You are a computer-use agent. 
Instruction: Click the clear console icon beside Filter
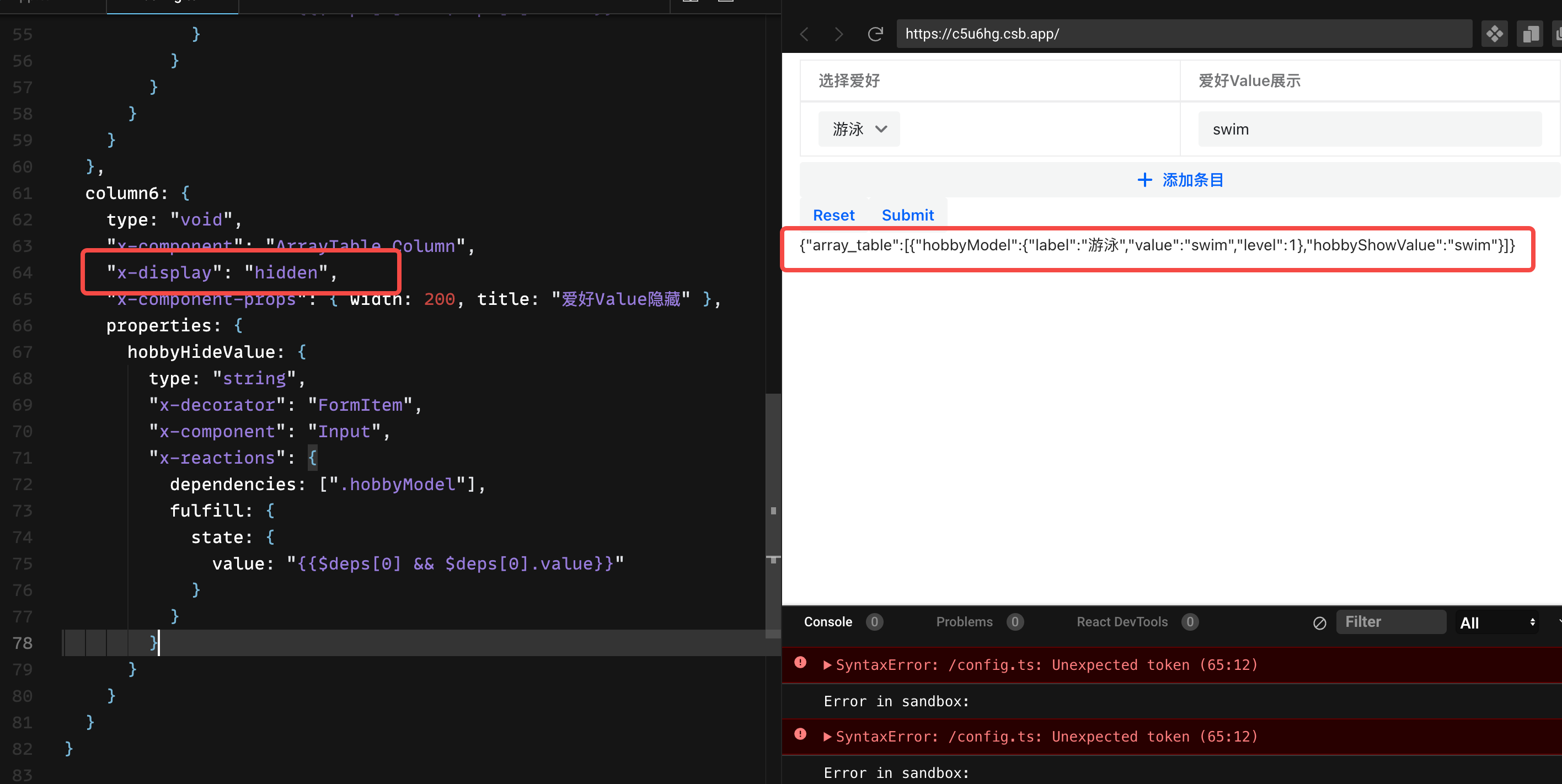[x=1319, y=622]
